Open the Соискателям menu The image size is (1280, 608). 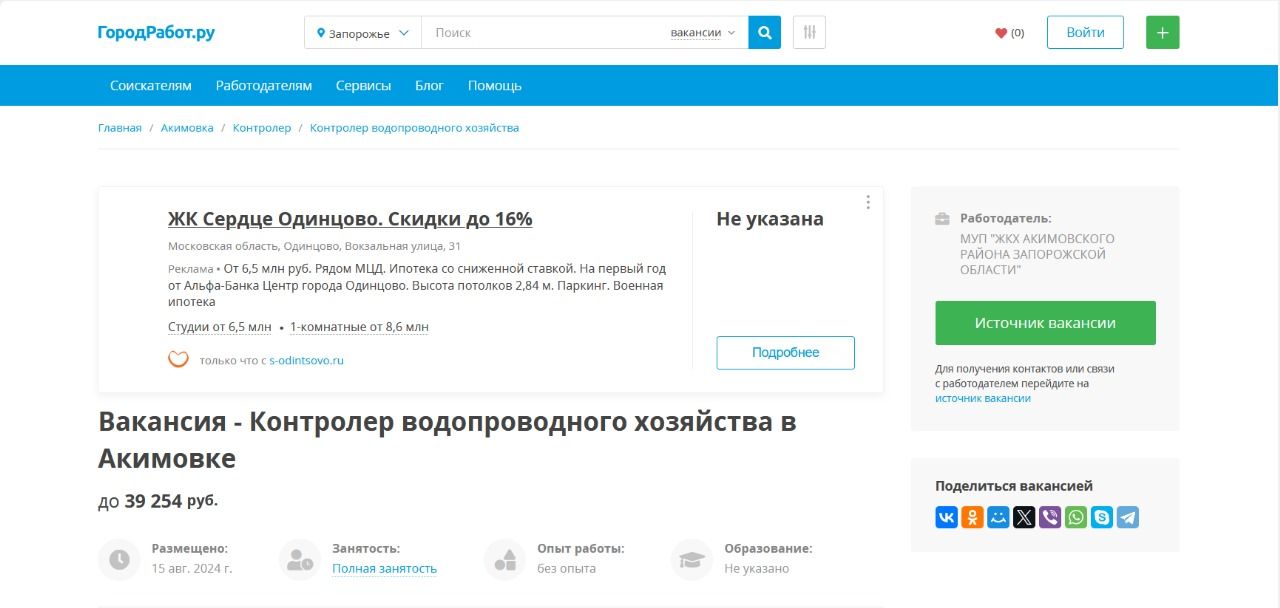click(x=151, y=86)
